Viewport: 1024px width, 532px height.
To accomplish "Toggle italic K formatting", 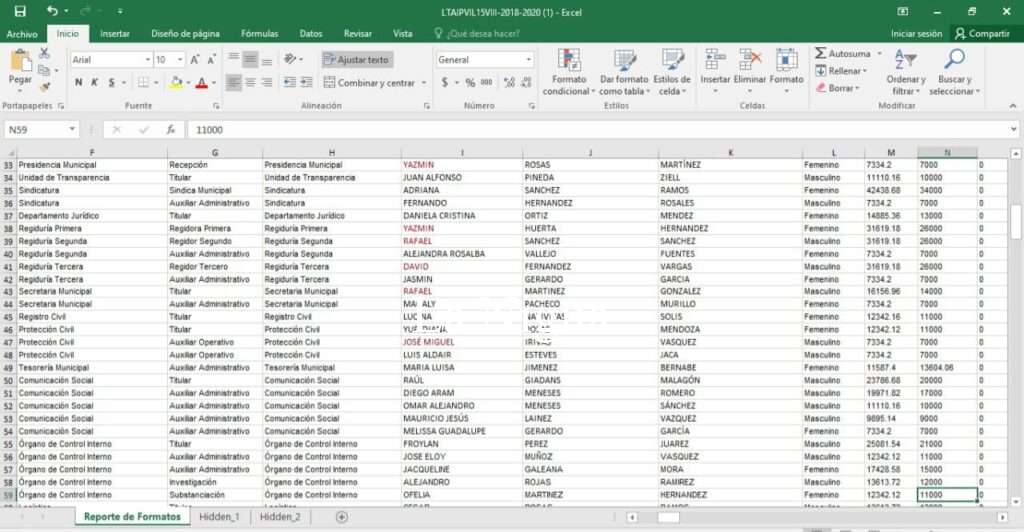I will pos(94,83).
